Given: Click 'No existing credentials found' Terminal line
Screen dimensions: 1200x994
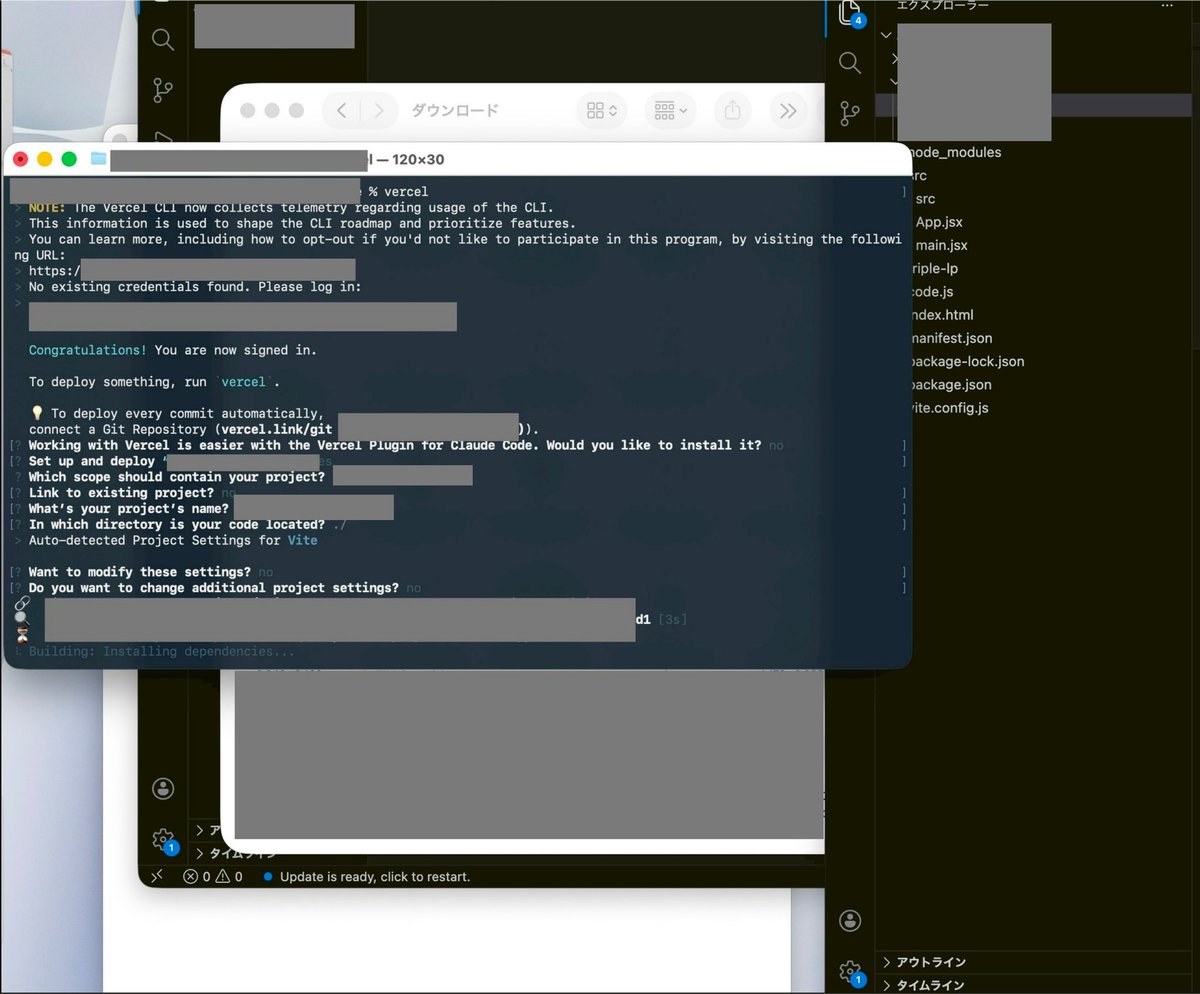Looking at the screenshot, I should pyautogui.click(x=195, y=286).
